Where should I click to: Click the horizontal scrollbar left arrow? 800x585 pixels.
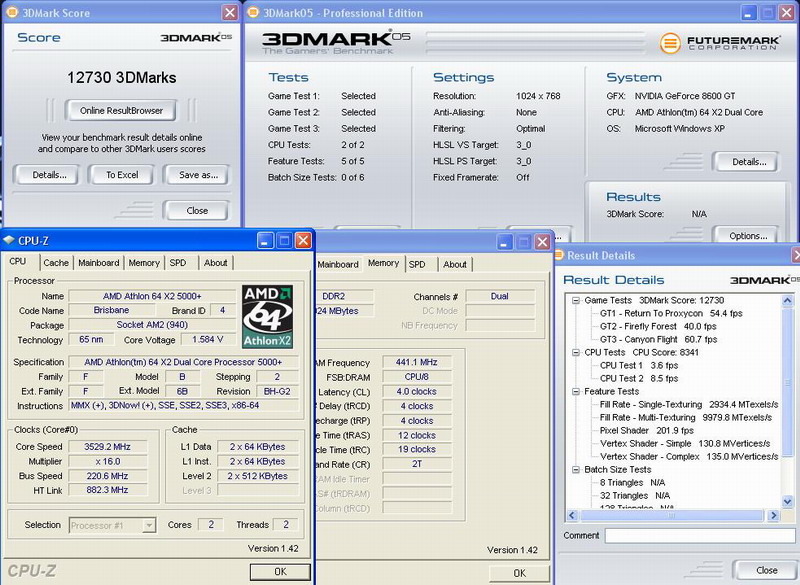[x=572, y=516]
